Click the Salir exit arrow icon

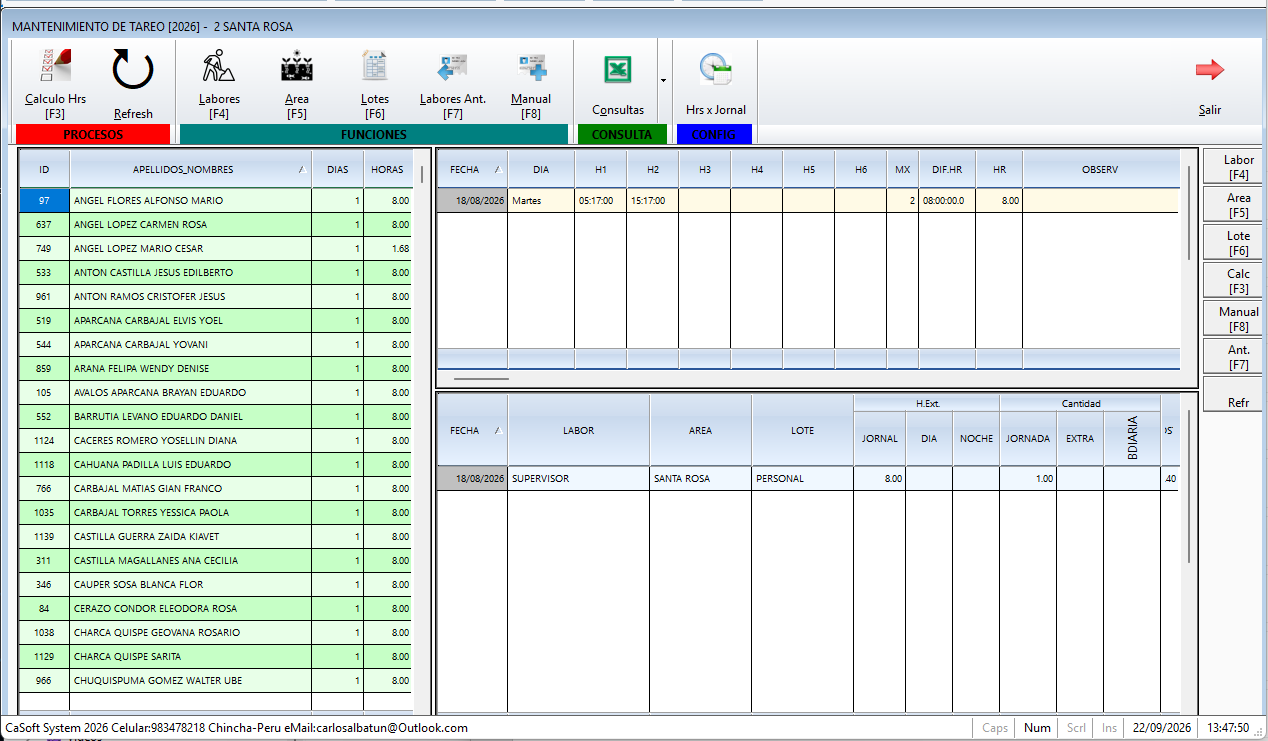click(x=1210, y=69)
